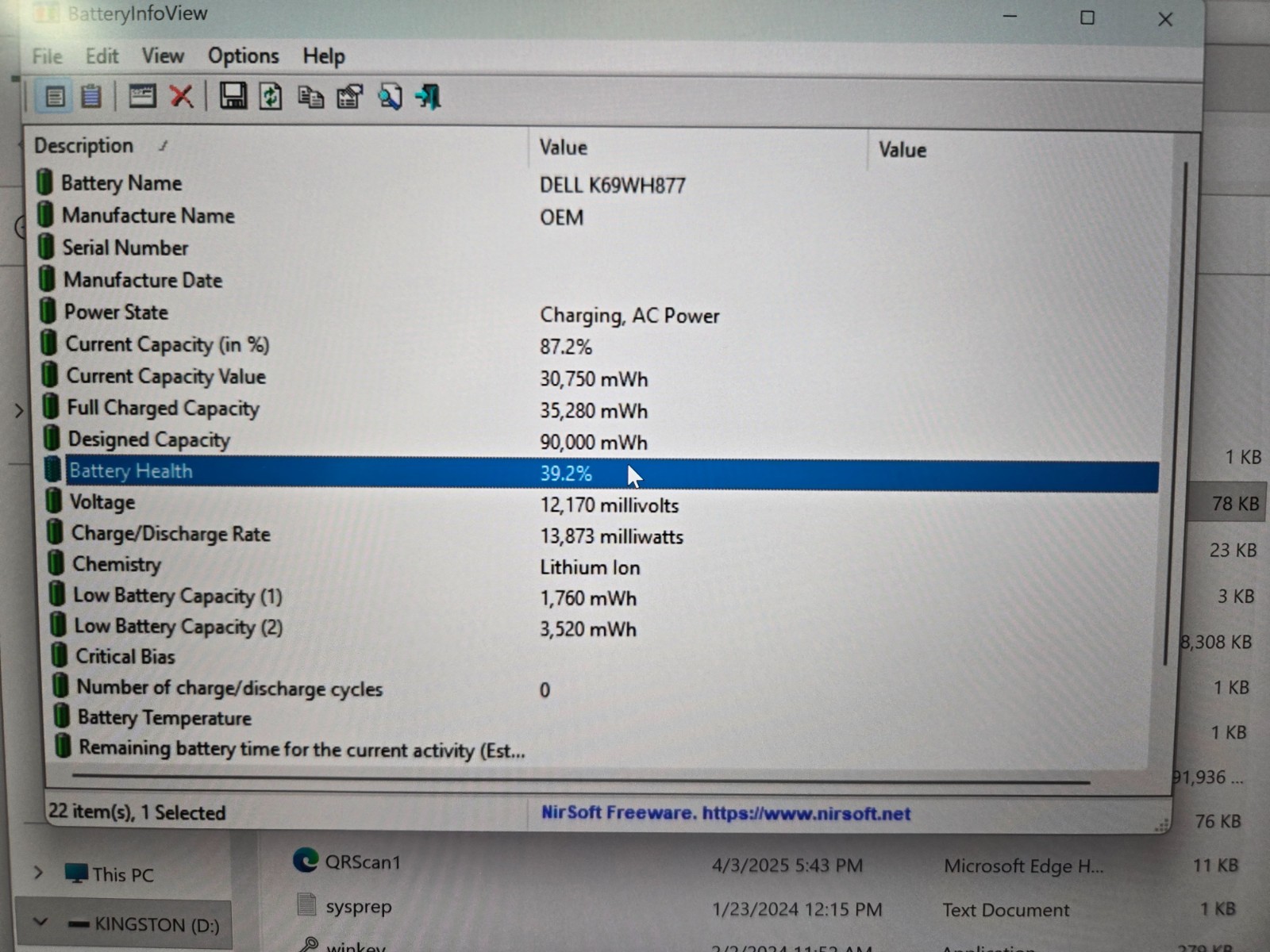
Task: Open Find using the magnifier icon
Action: 389,97
